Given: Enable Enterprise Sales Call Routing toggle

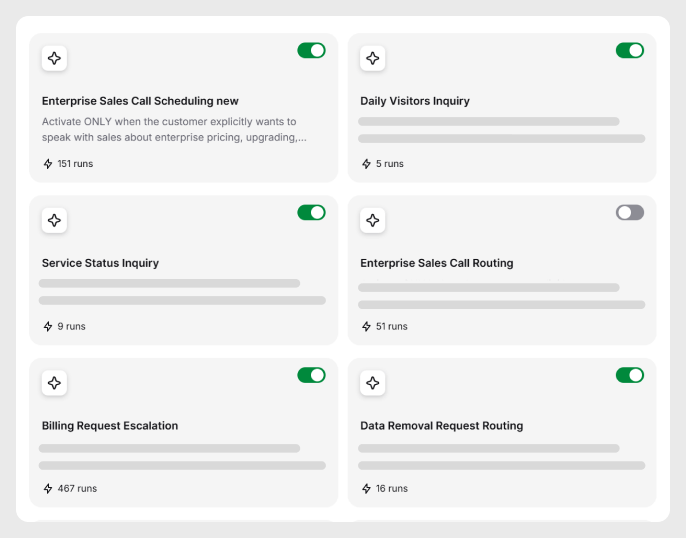Looking at the screenshot, I should tap(630, 213).
